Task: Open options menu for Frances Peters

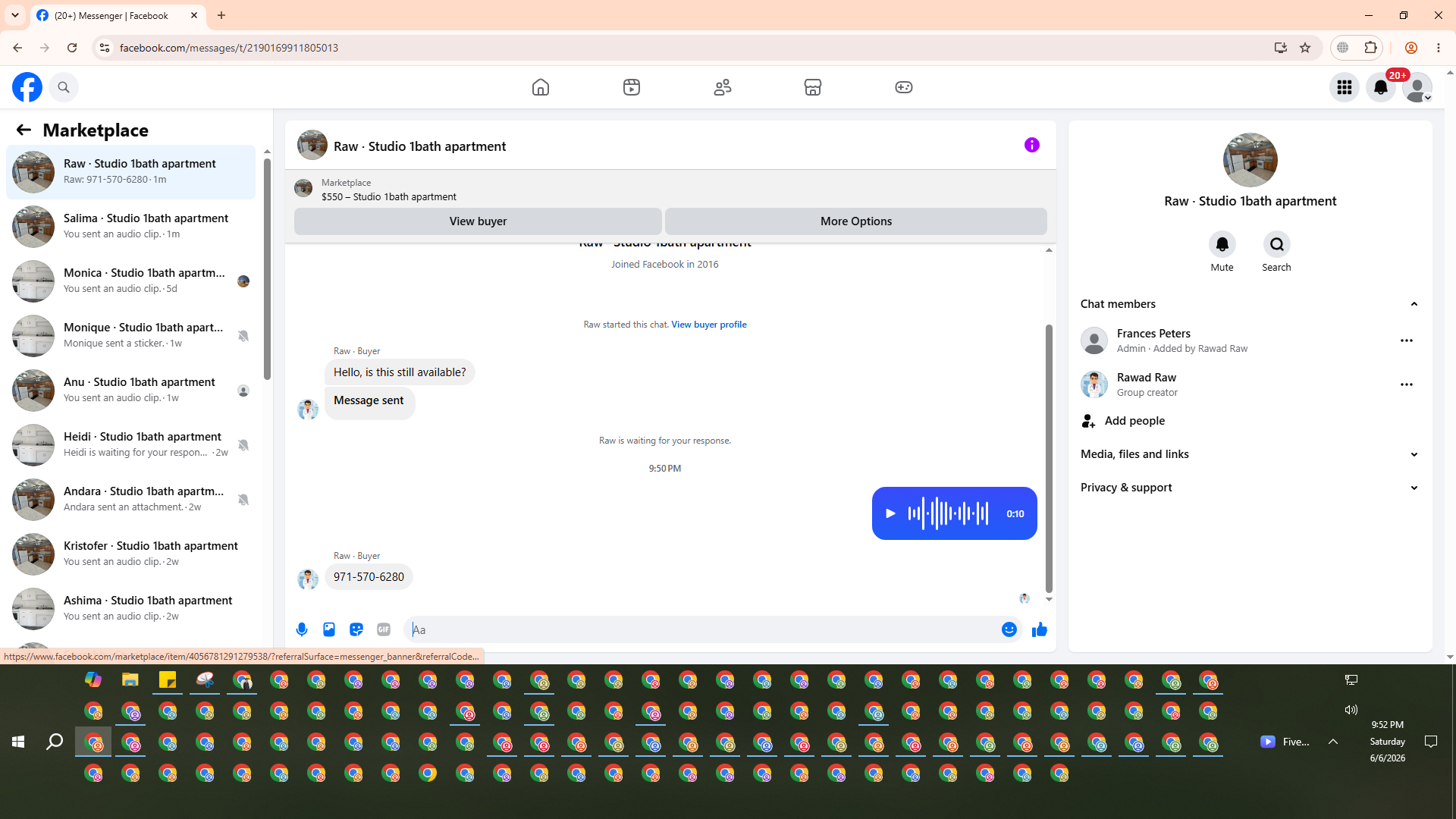Action: point(1407,340)
